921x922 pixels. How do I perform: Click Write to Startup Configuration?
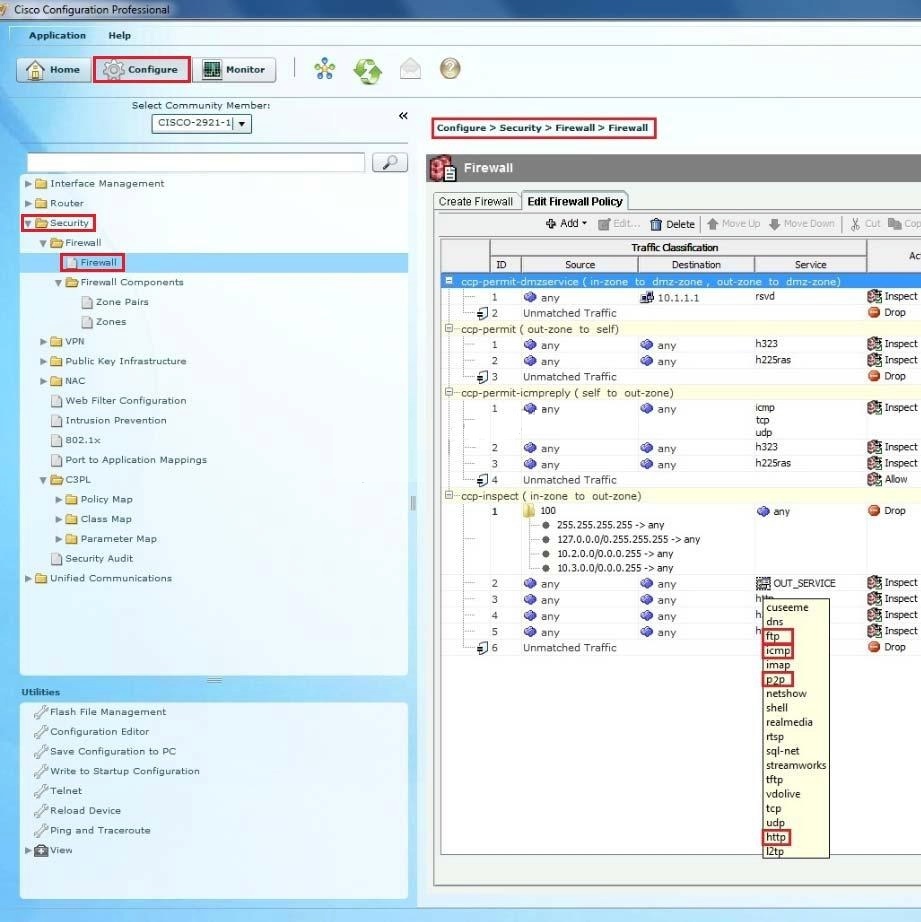tap(125, 771)
